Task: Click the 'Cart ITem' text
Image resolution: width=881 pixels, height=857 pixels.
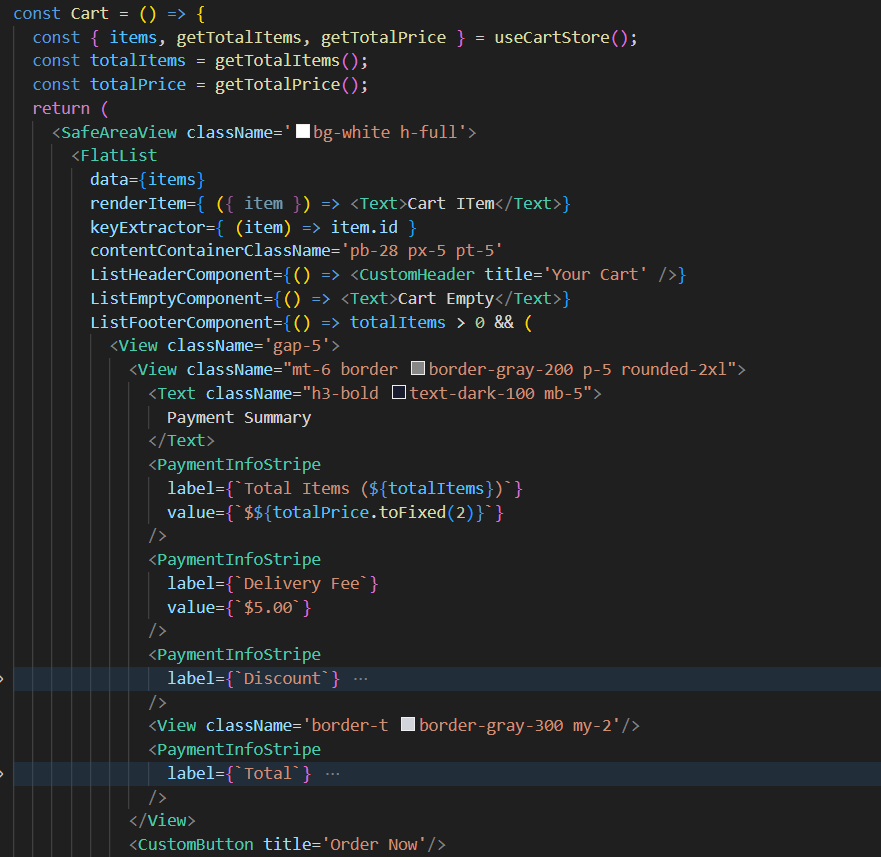Action: (x=451, y=203)
